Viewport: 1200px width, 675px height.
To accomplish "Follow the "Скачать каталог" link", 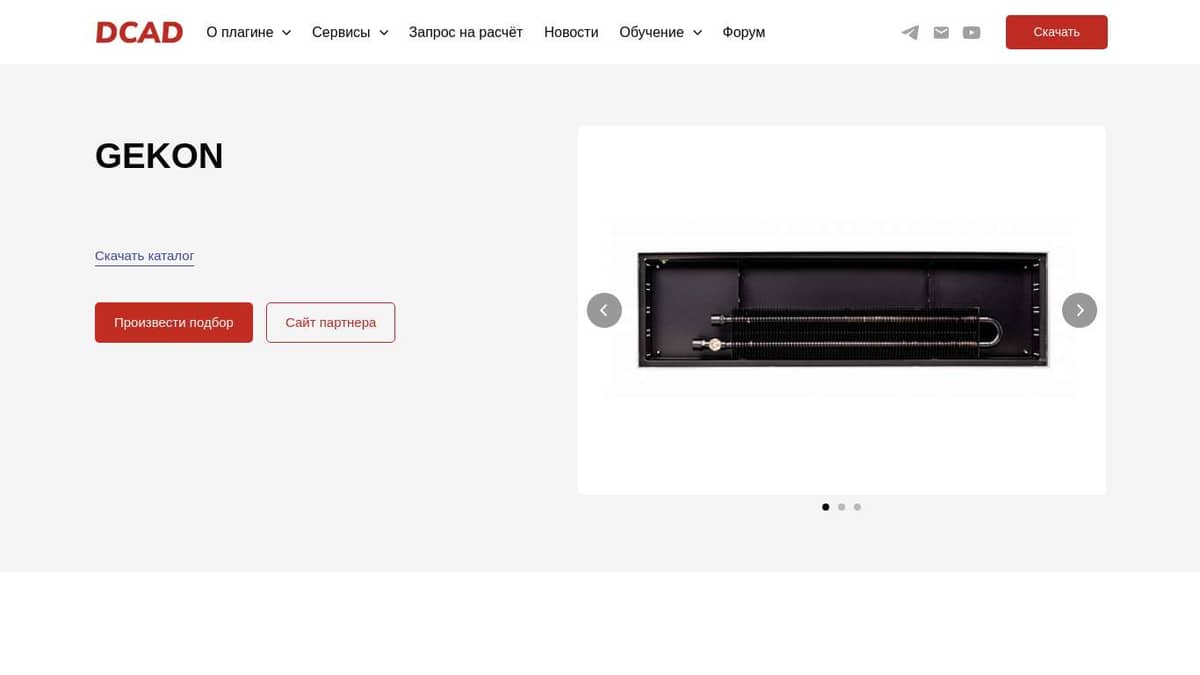I will pyautogui.click(x=144, y=256).
